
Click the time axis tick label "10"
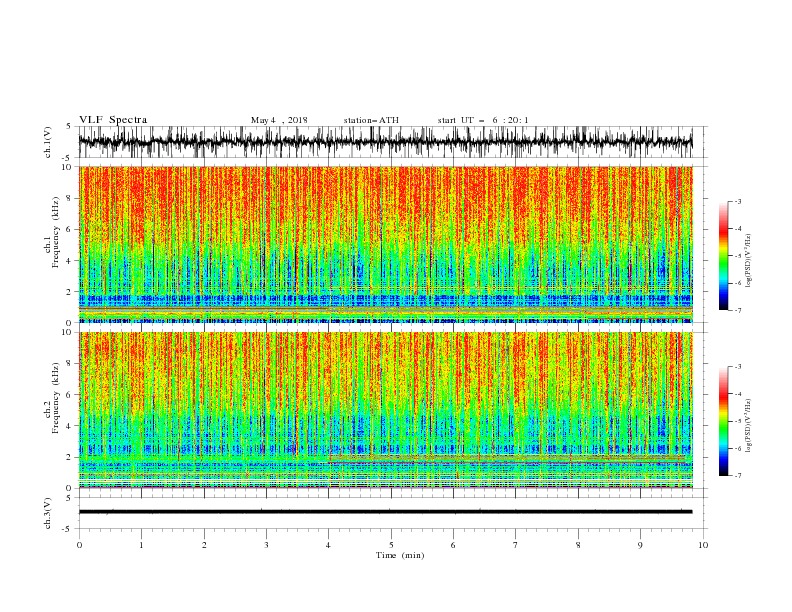click(x=703, y=545)
